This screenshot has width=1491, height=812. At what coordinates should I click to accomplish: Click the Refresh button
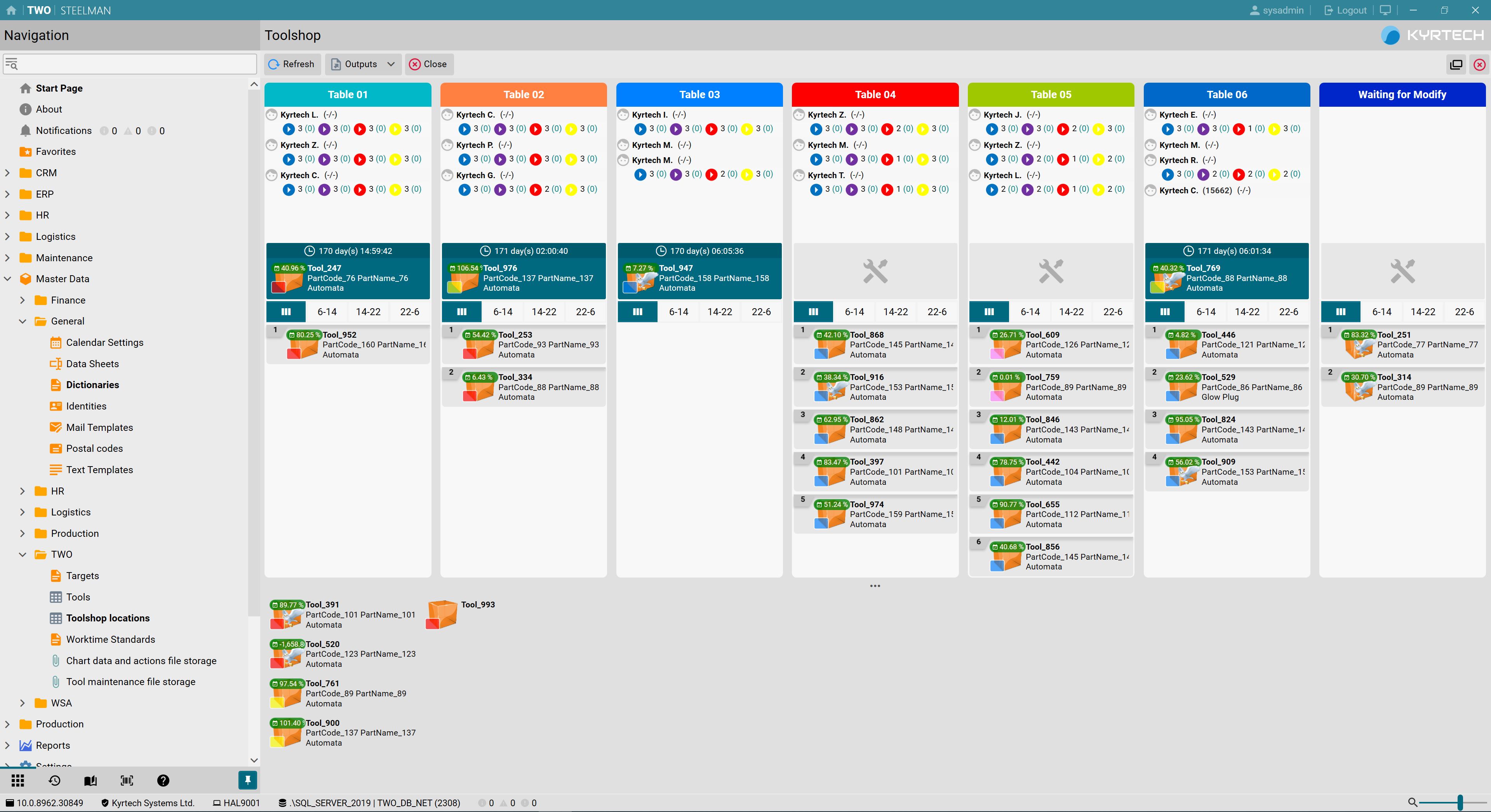click(x=292, y=64)
